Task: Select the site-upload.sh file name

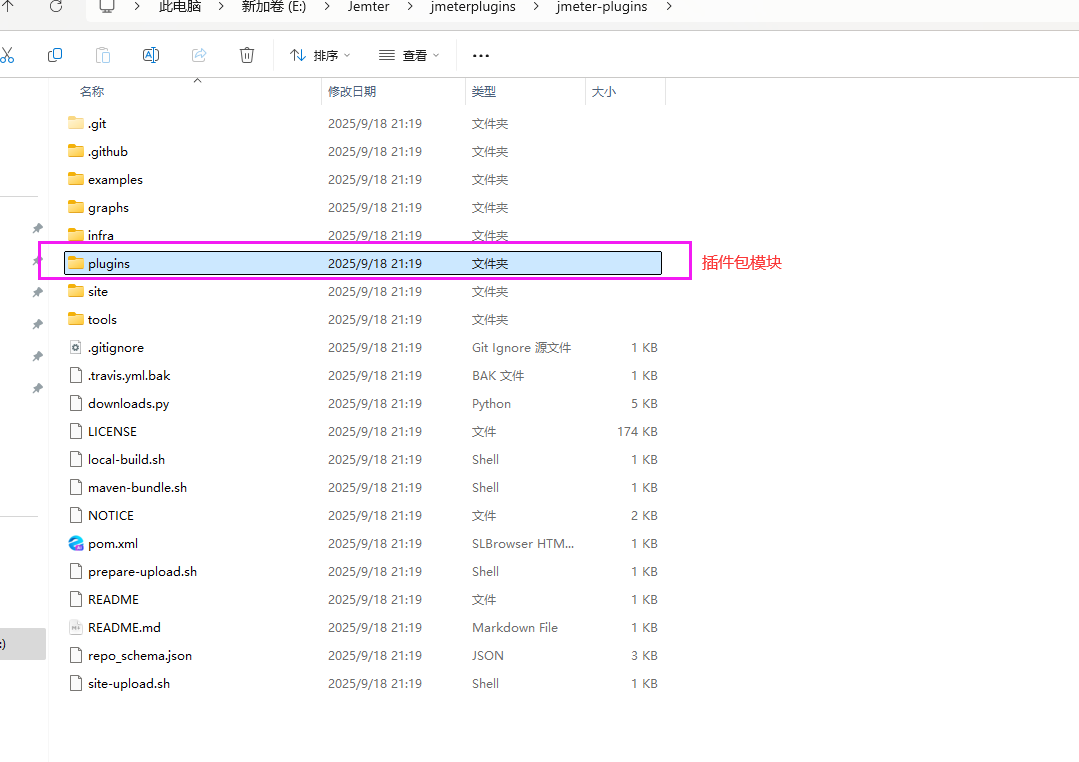Action: (129, 684)
